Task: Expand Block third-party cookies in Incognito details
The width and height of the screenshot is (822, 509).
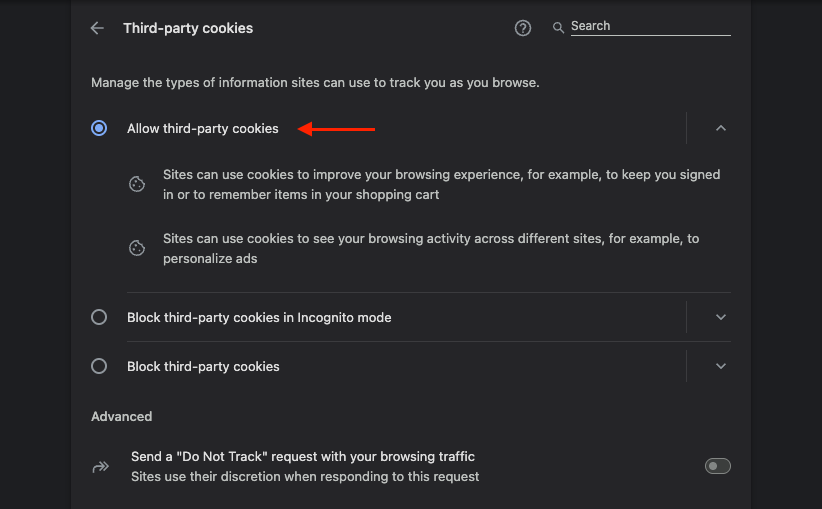Action: tap(721, 317)
